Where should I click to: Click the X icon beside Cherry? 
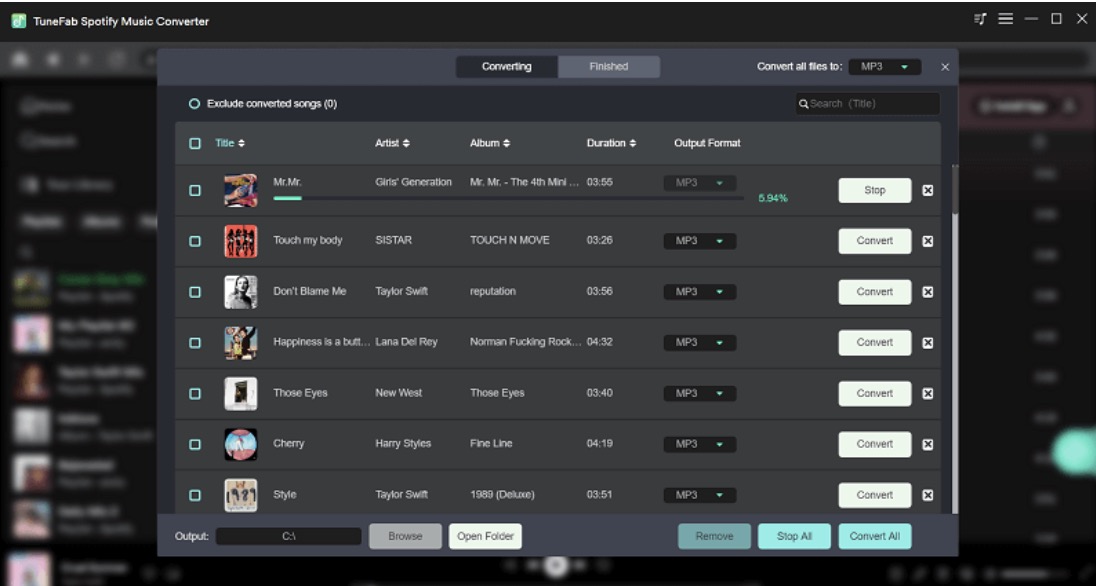(927, 444)
